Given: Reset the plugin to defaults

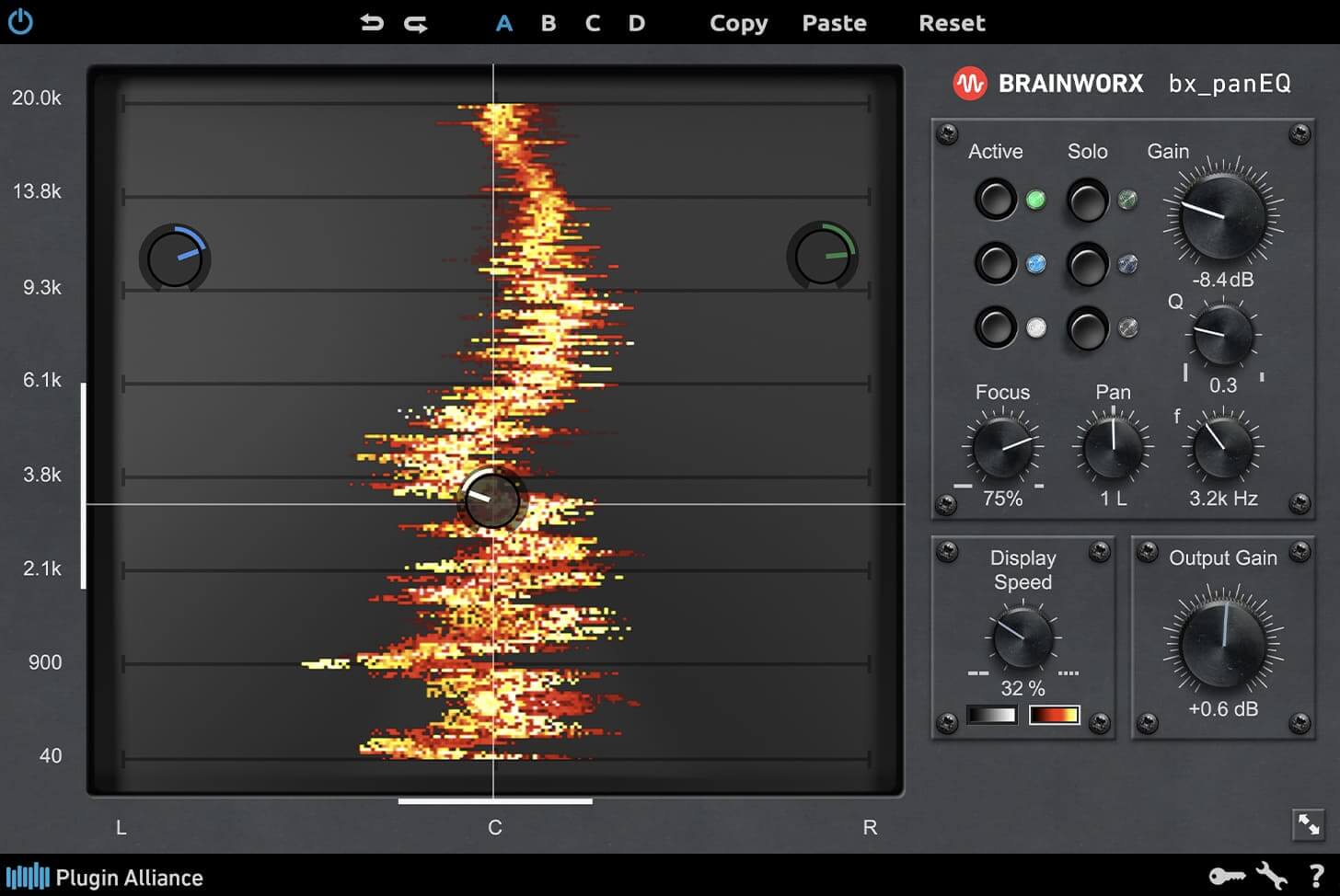Looking at the screenshot, I should click(x=952, y=23).
